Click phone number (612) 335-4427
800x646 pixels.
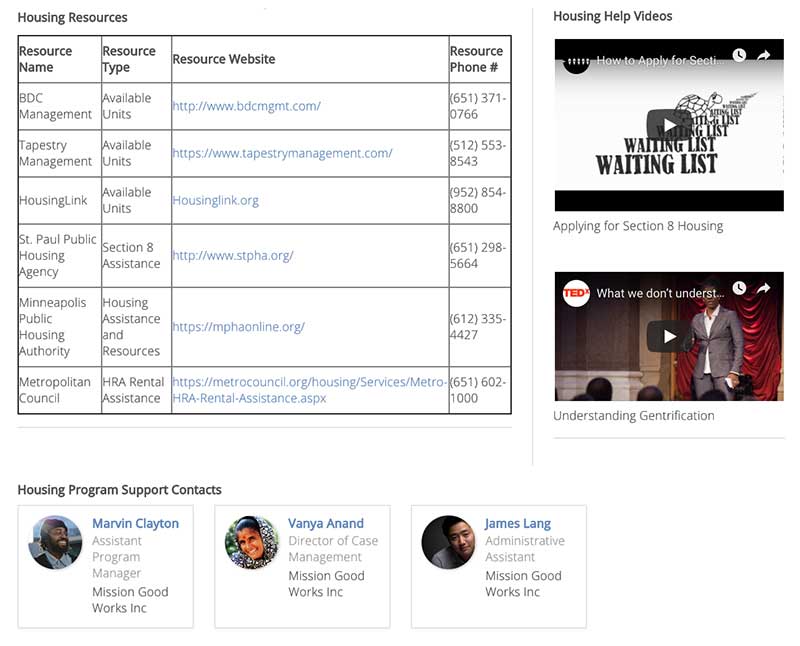(478, 327)
